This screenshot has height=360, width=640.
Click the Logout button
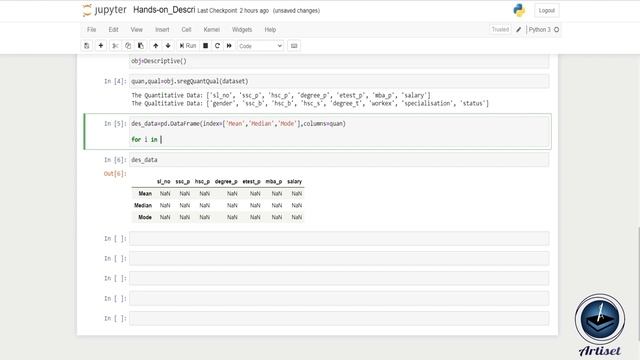coord(547,11)
